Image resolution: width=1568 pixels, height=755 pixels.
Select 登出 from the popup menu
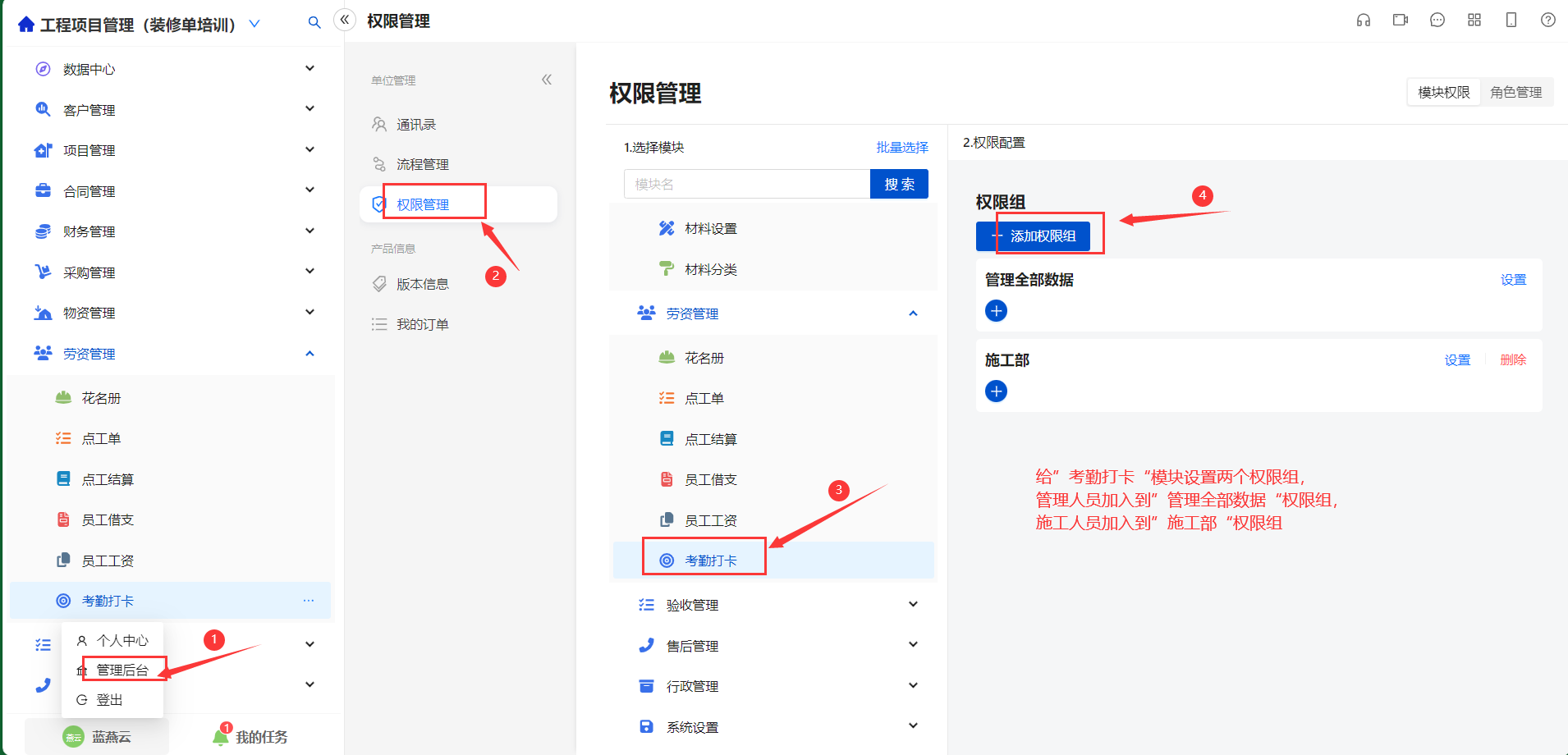[x=113, y=699]
